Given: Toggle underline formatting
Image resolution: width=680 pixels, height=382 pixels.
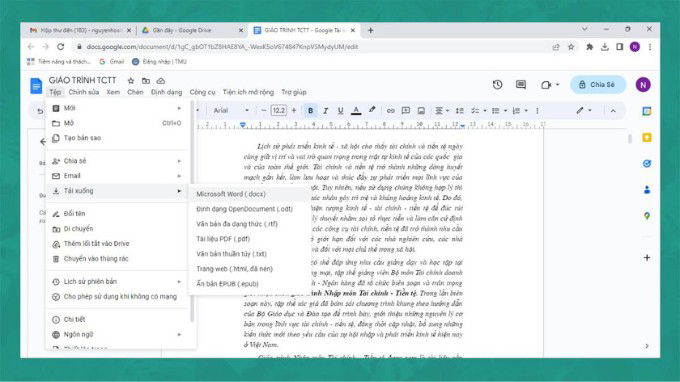Looking at the screenshot, I should tap(340, 111).
